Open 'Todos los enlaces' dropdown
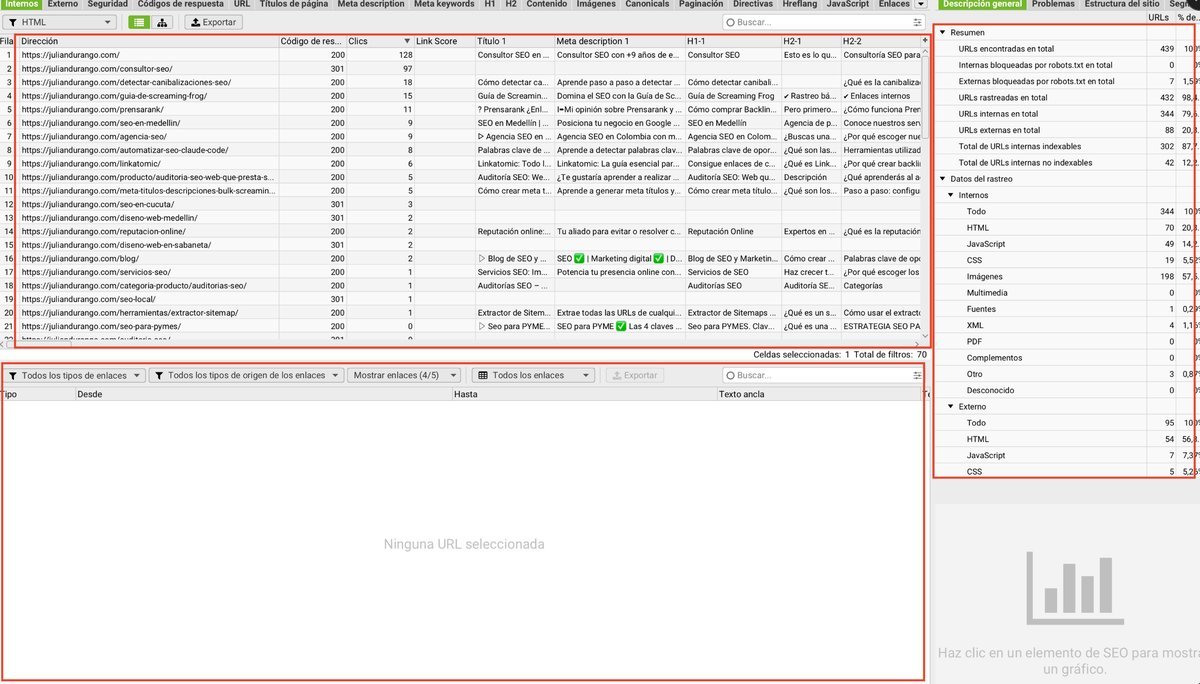1200x684 pixels. (533, 376)
